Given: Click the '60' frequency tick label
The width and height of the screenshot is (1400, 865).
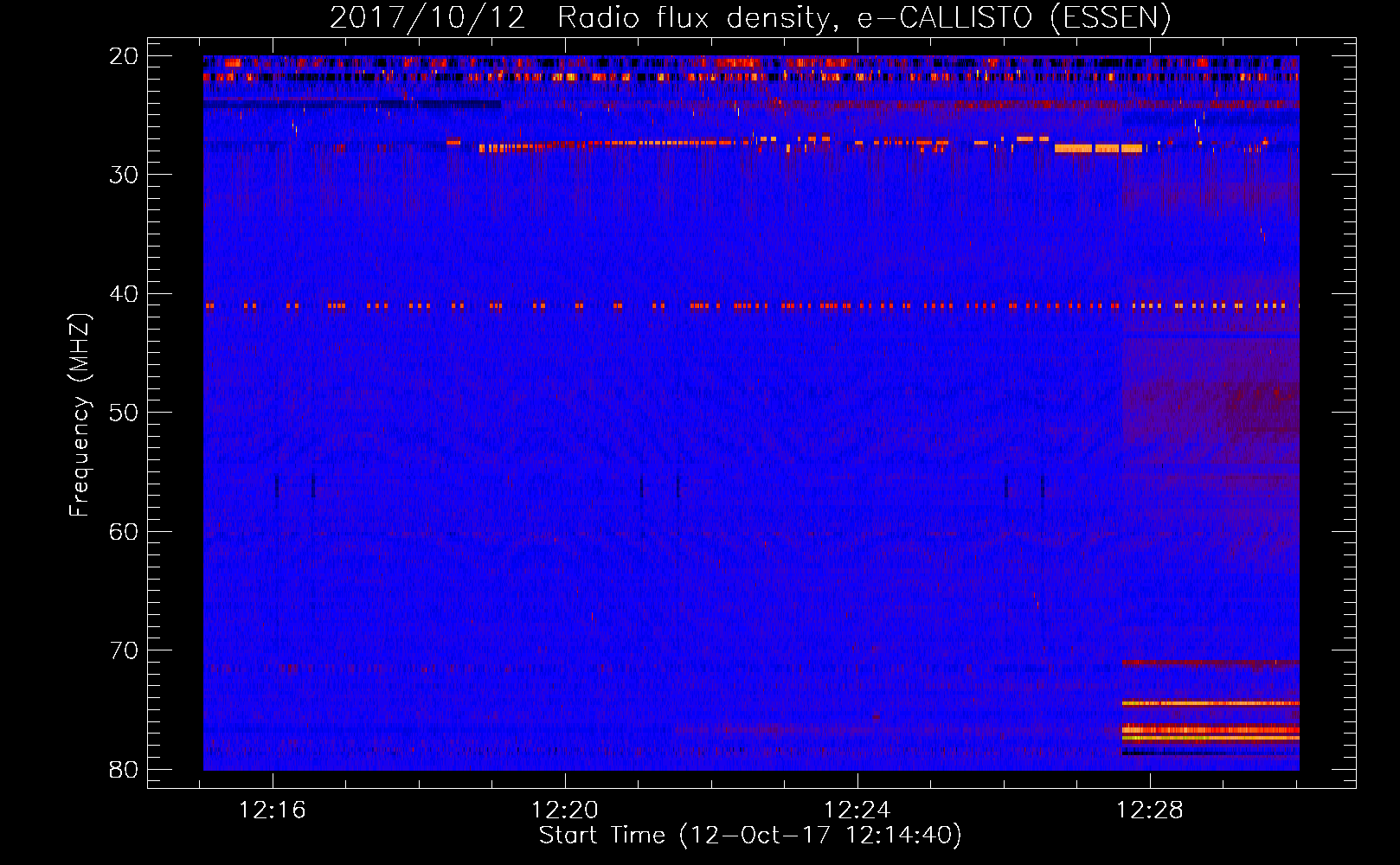Looking at the screenshot, I should click(124, 531).
